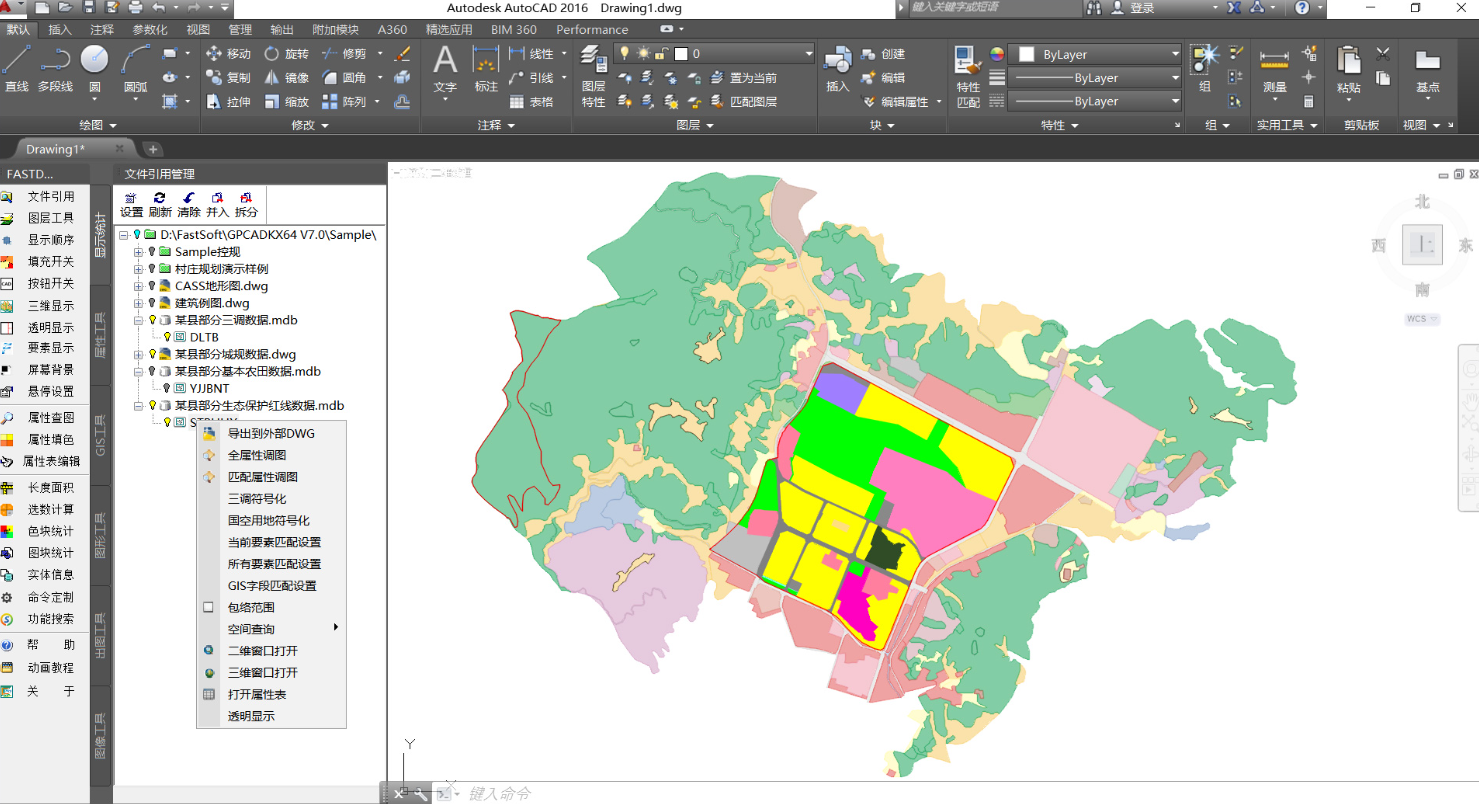Click 长度面积 in the left sidebar
The width and height of the screenshot is (1479, 804).
(x=50, y=488)
